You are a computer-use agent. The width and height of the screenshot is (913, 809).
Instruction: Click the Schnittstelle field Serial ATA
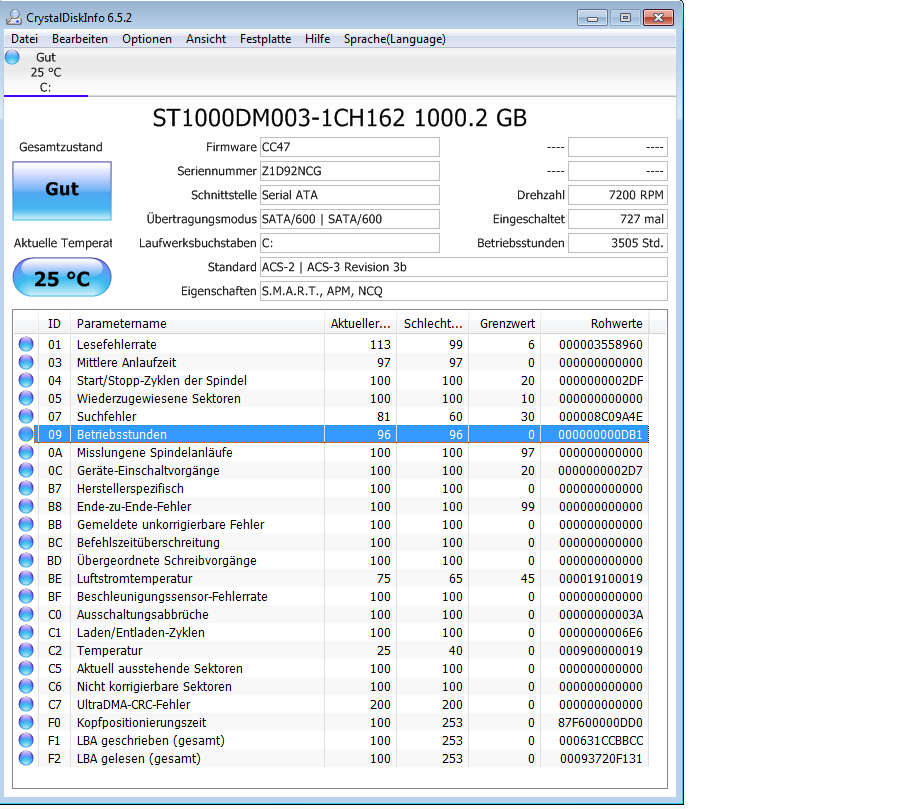point(349,195)
